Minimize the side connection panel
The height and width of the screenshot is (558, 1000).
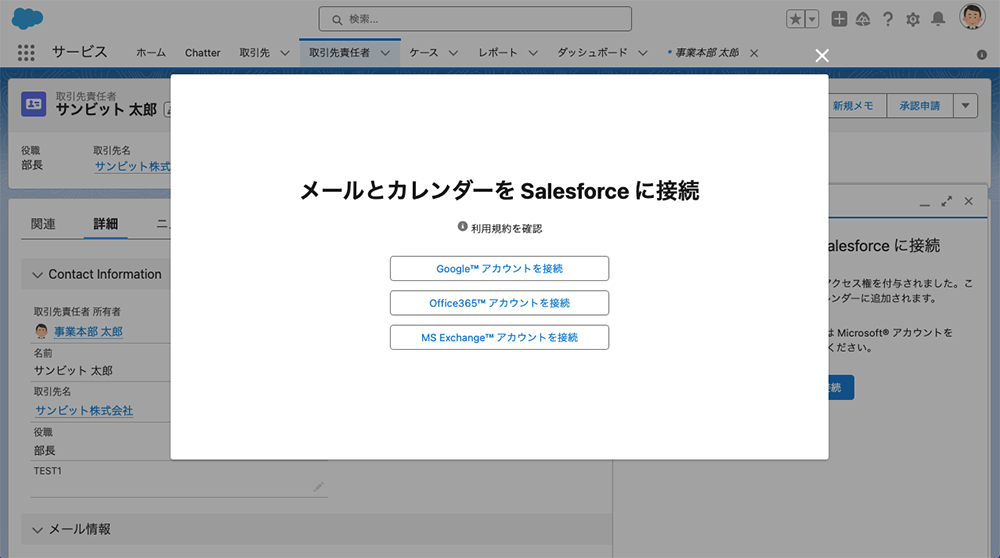(925, 203)
